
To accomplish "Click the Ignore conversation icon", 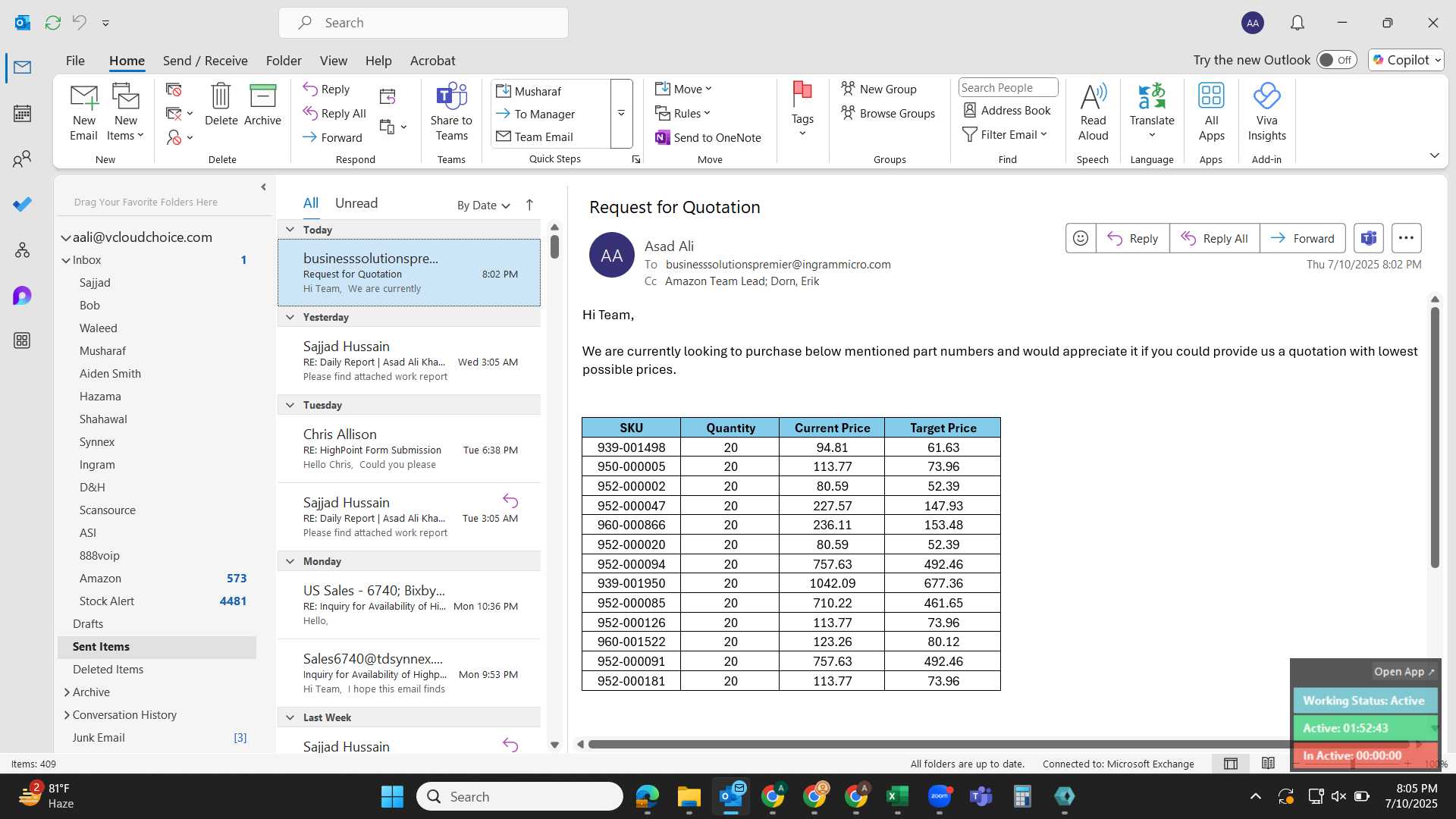I will click(x=174, y=90).
